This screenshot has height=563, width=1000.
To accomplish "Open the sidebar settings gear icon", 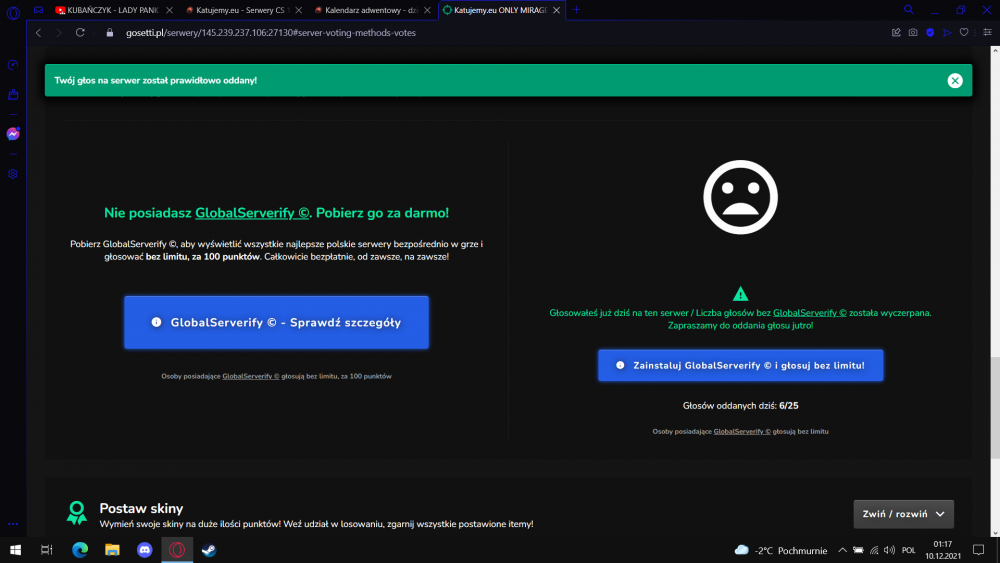I will tap(13, 174).
